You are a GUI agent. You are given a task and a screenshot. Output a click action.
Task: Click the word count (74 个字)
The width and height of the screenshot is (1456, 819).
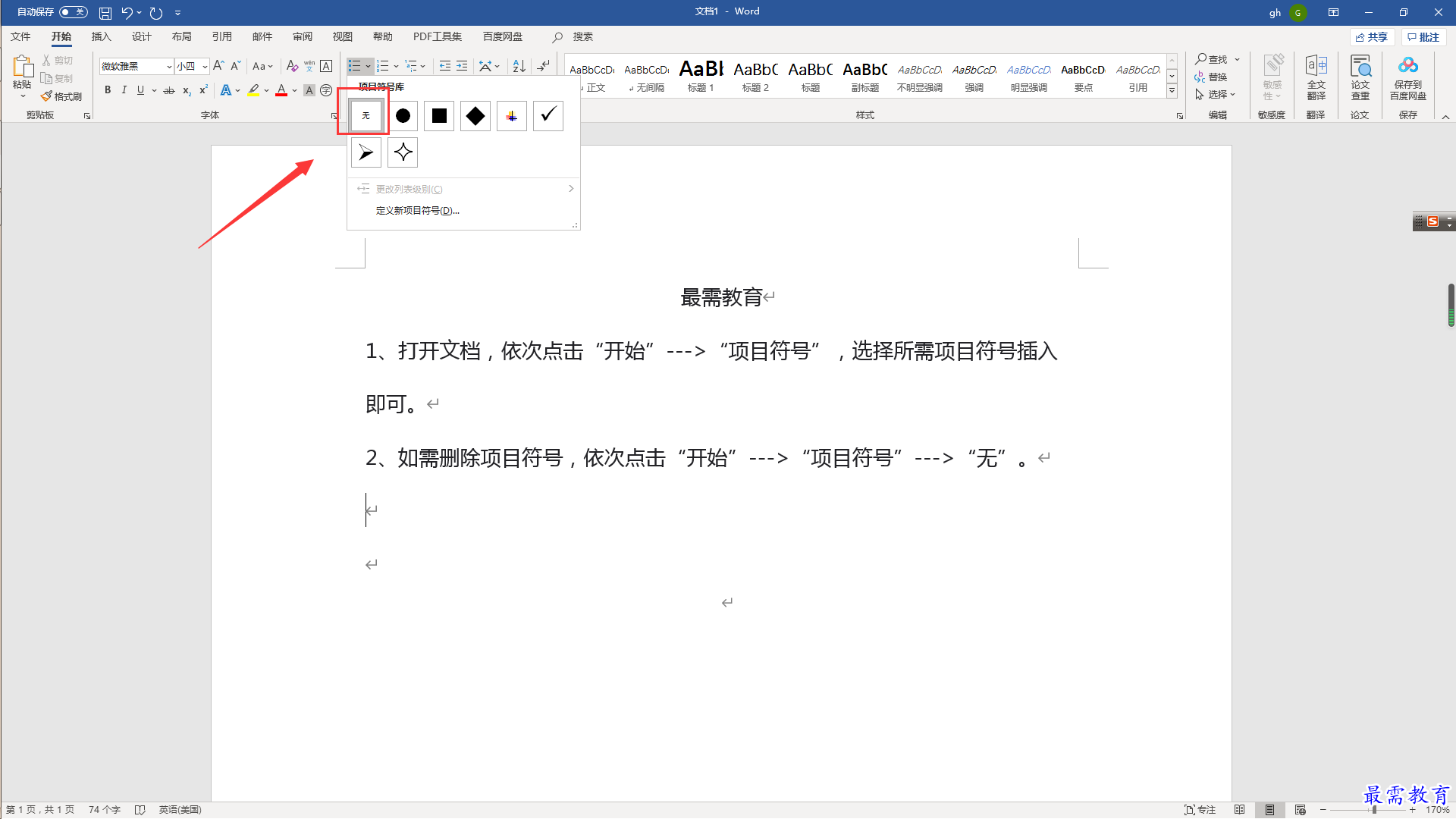105,810
